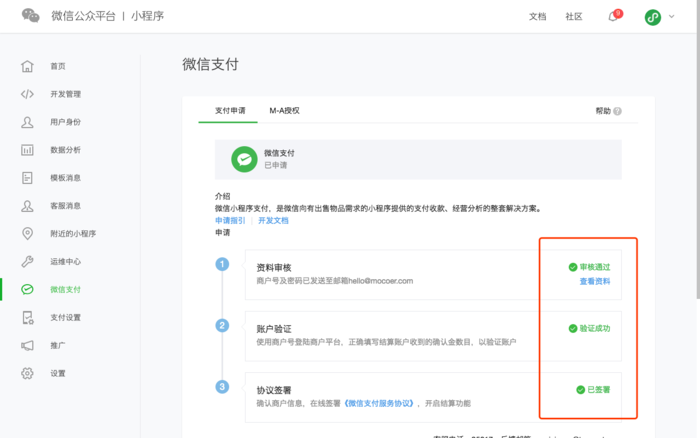The image size is (700, 438).
Task: Click the 已签署 green check icon
Action: [x=580, y=390]
